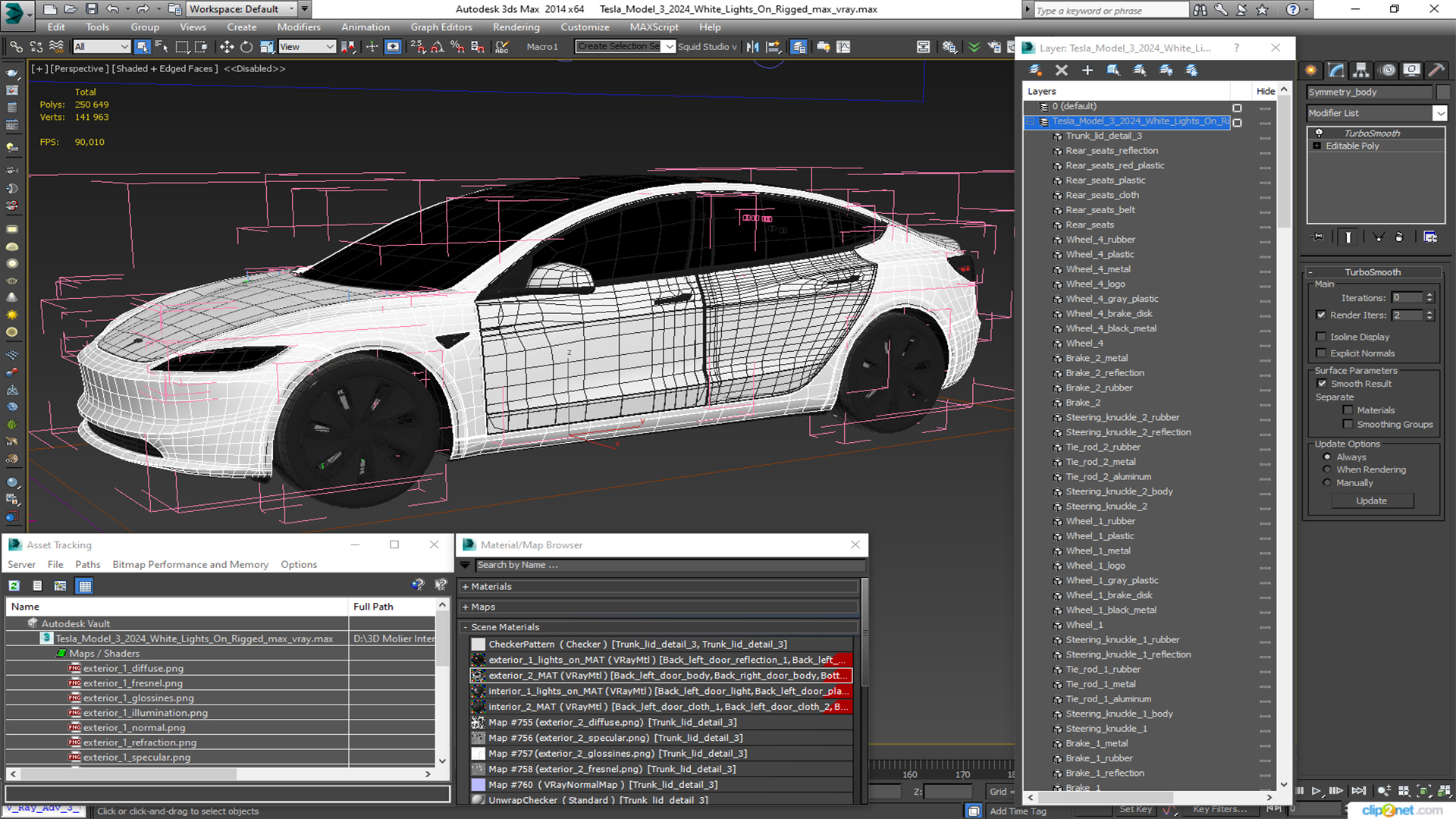Enable Separate by Materials checkbox
This screenshot has height=819, width=1456.
[1348, 410]
